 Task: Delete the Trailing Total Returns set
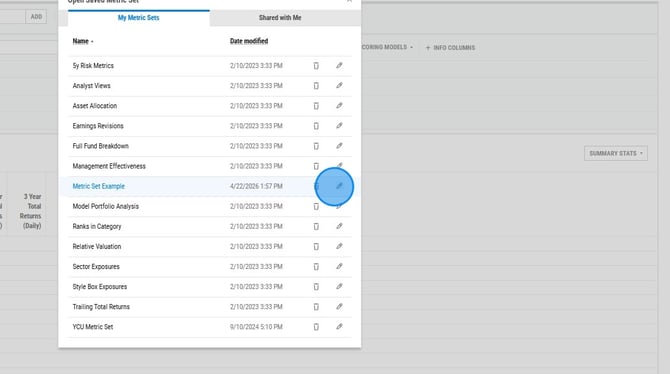(316, 307)
